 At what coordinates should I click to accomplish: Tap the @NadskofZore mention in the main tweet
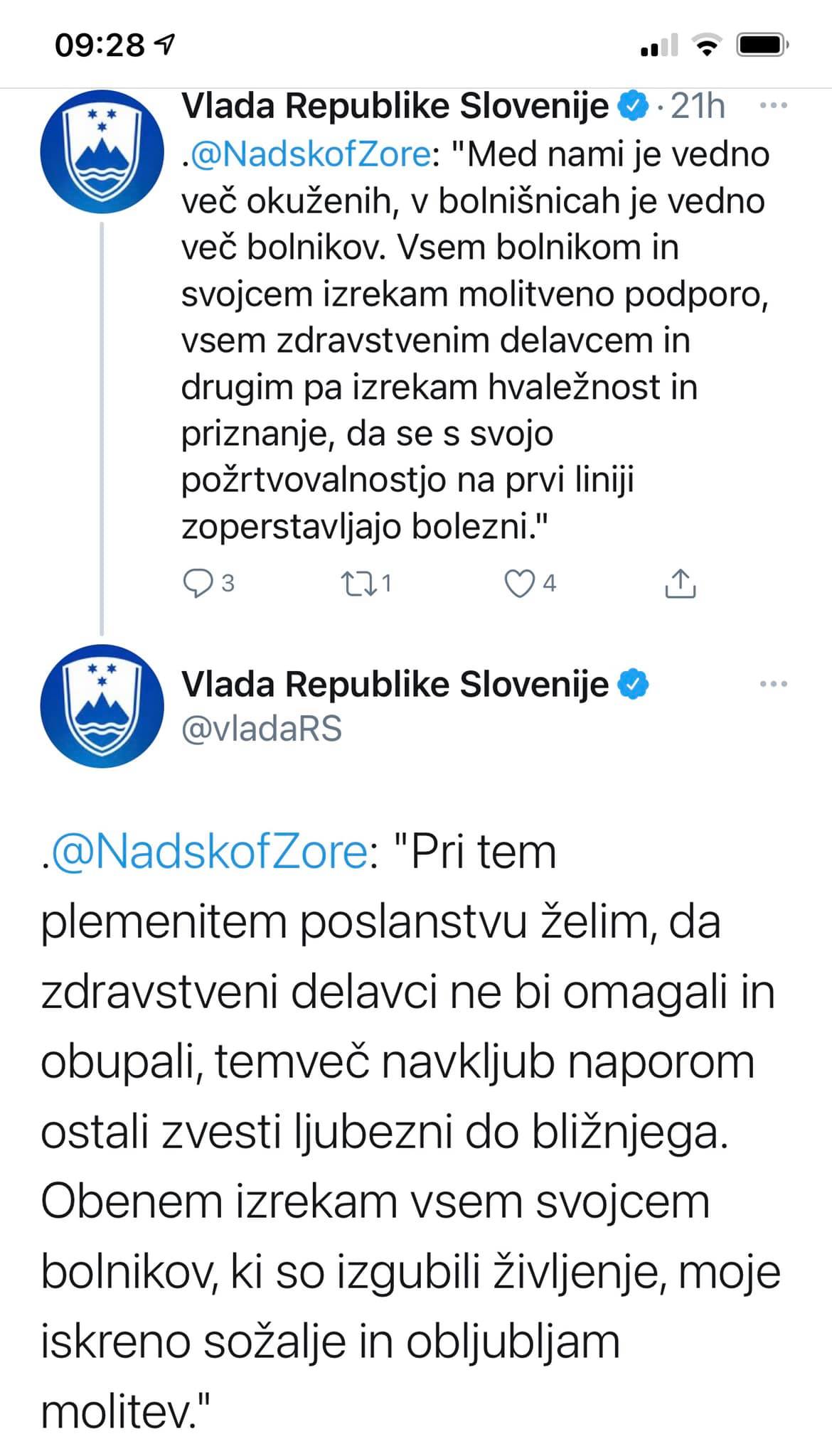(x=210, y=852)
